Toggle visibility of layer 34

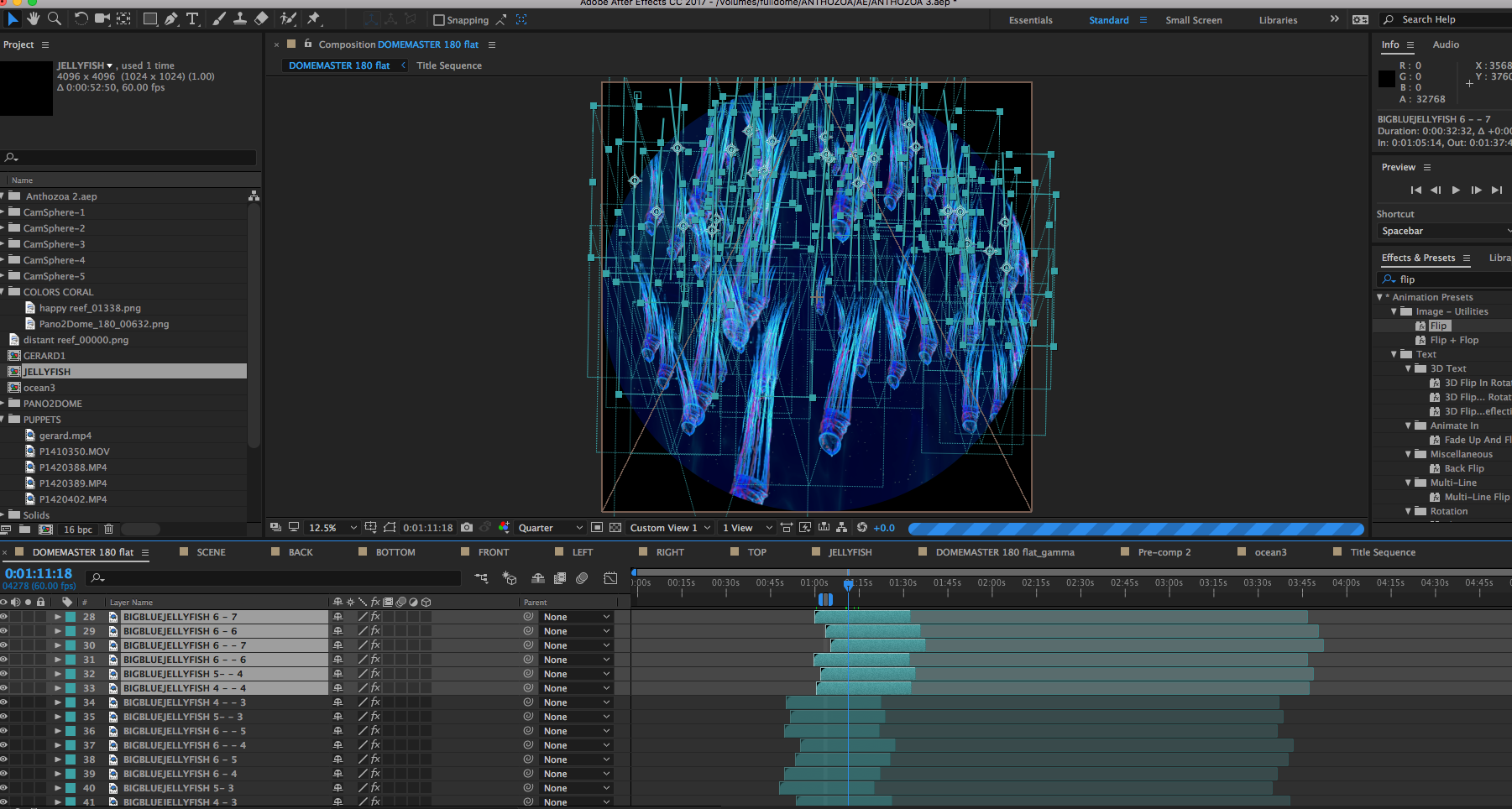pyautogui.click(x=4, y=702)
